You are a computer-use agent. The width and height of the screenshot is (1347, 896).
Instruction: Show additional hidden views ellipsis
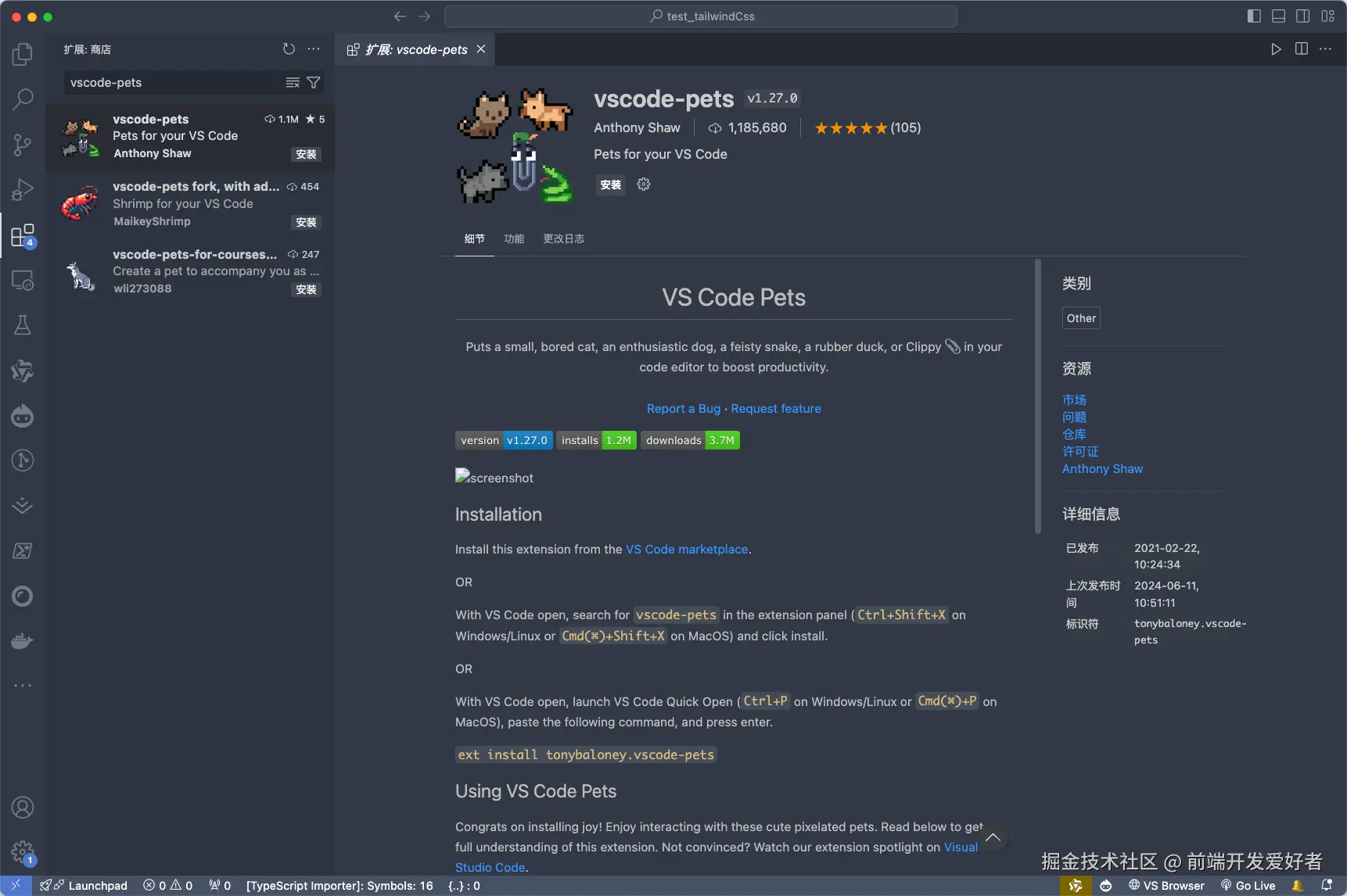[23, 686]
